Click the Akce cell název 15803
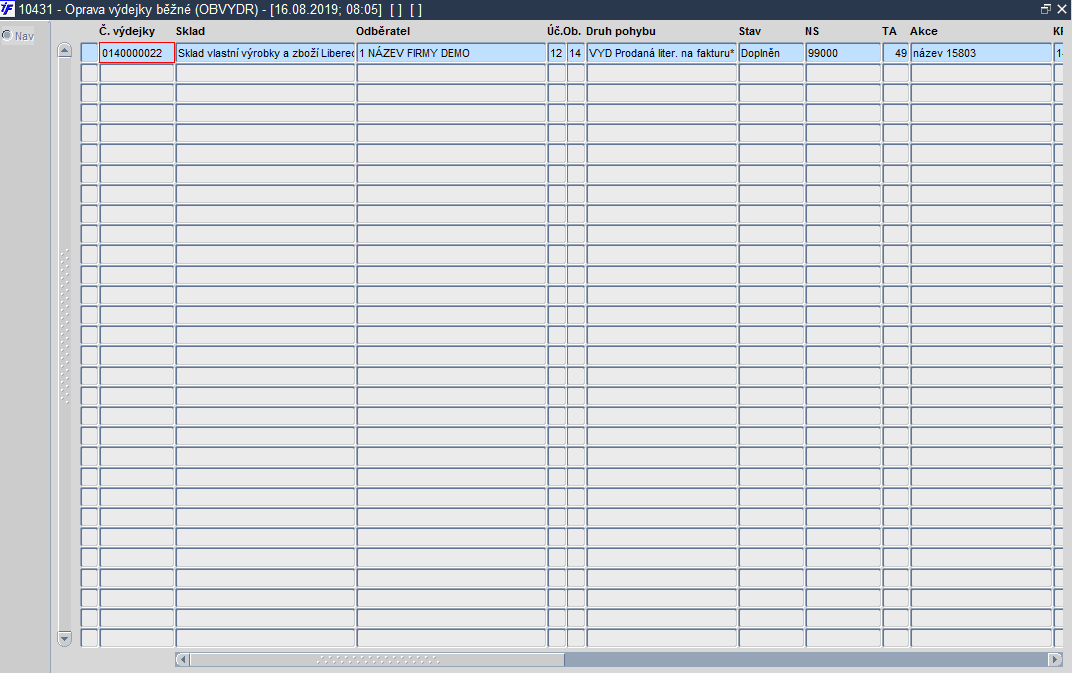The width and height of the screenshot is (1072, 673). point(981,53)
